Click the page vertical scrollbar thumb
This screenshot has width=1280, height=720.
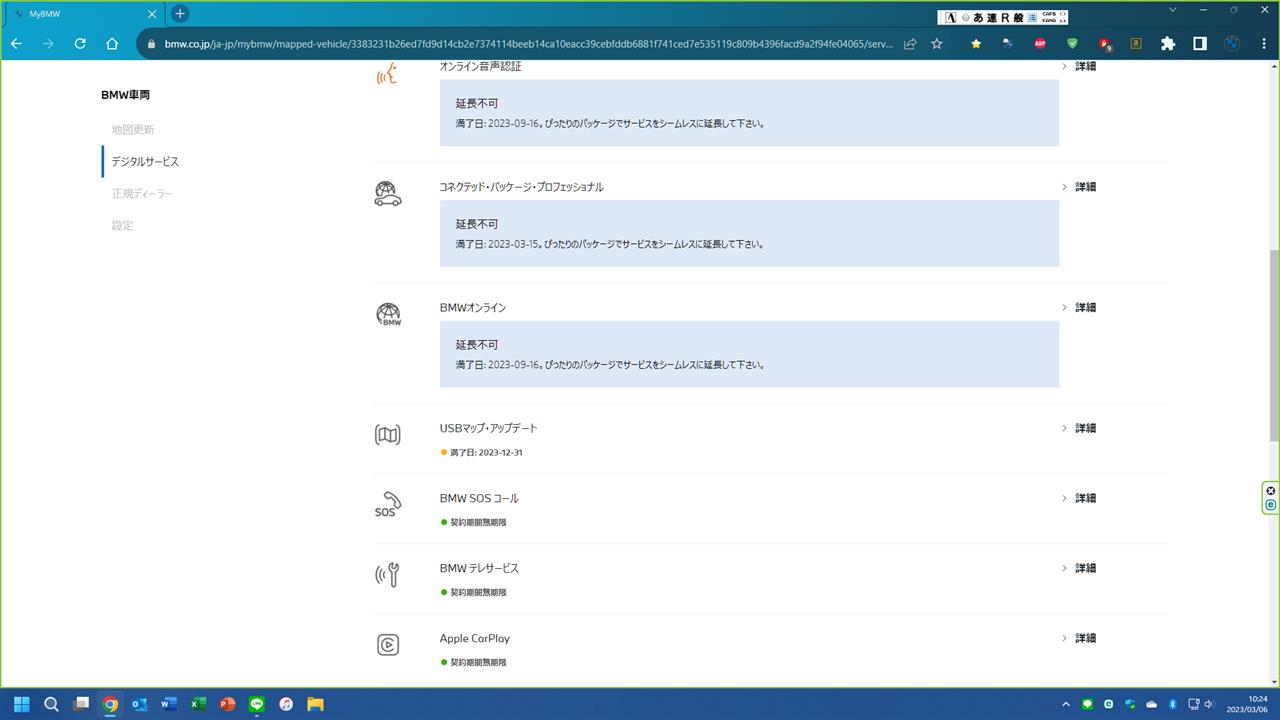coord(1273,345)
